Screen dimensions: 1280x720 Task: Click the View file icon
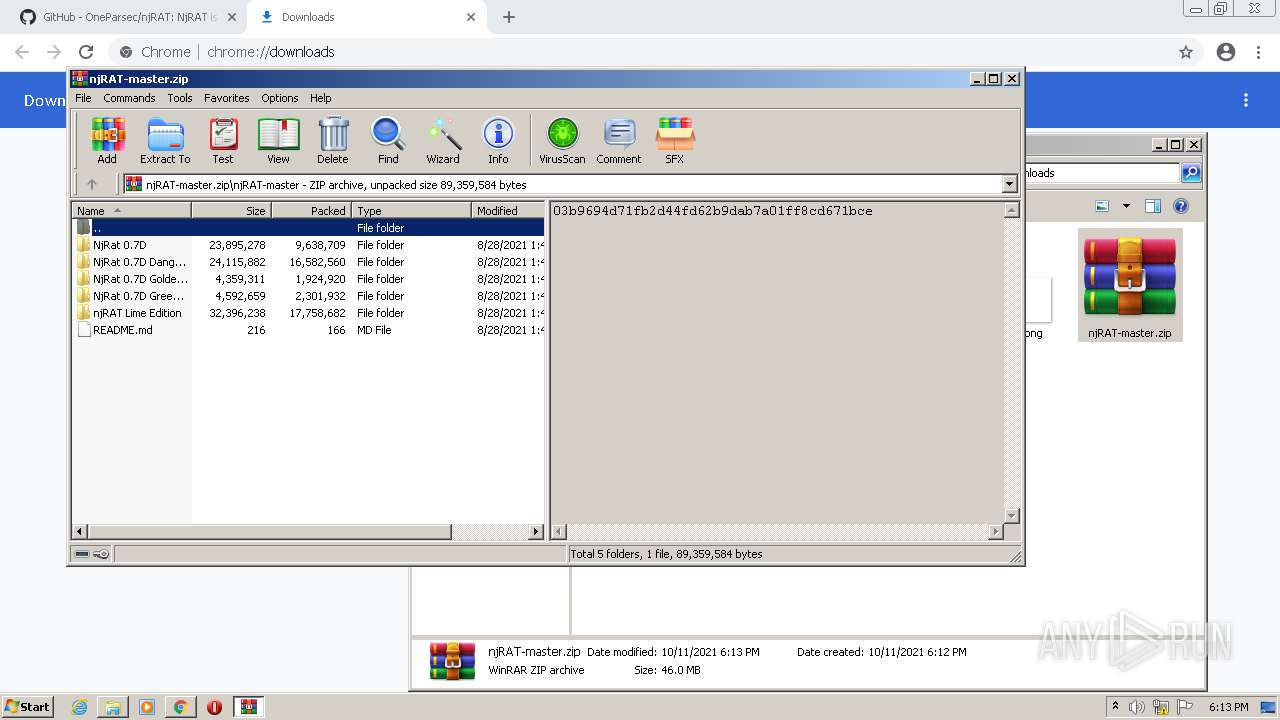(x=278, y=140)
